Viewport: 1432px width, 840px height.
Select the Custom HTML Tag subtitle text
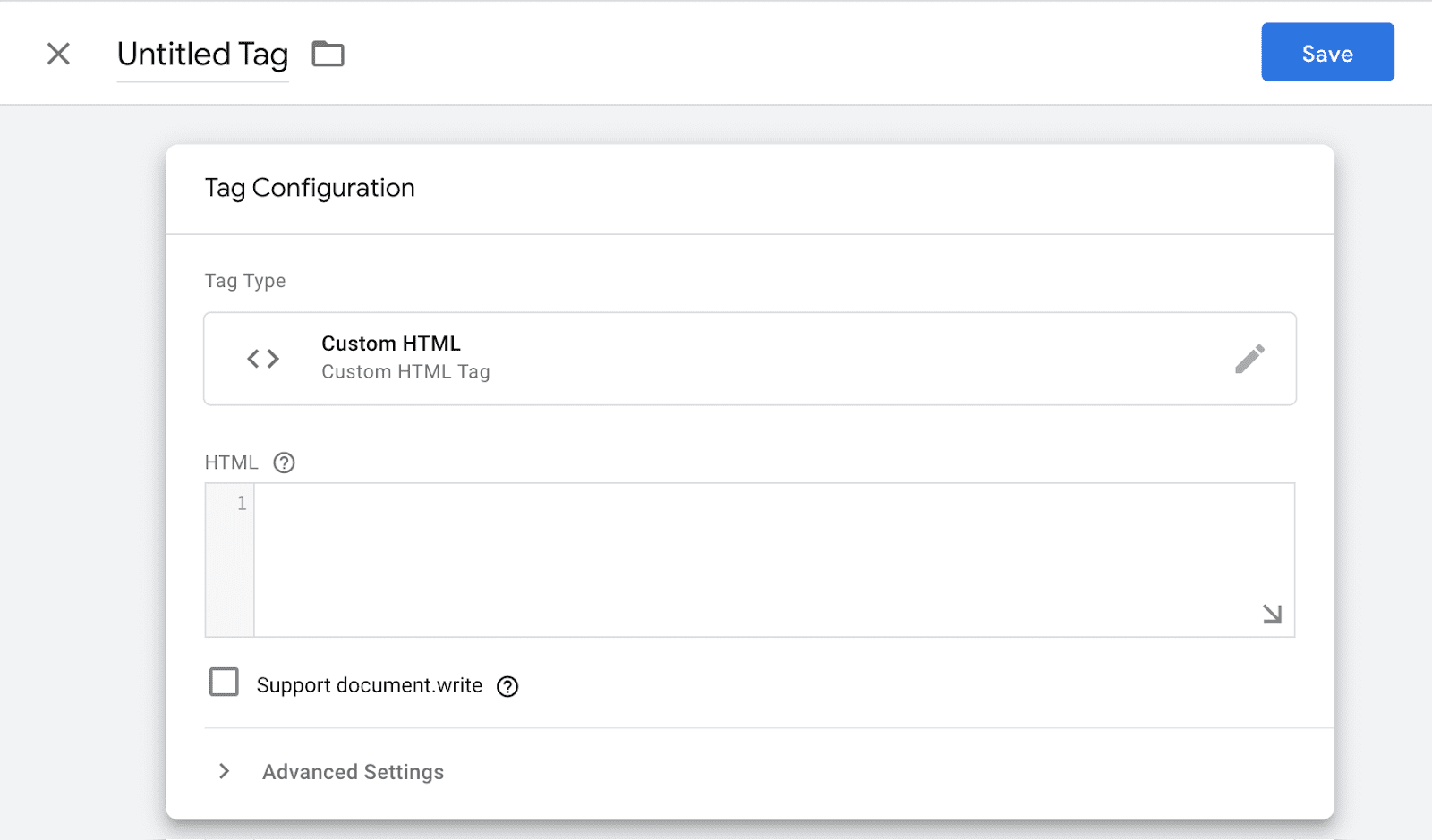click(405, 371)
